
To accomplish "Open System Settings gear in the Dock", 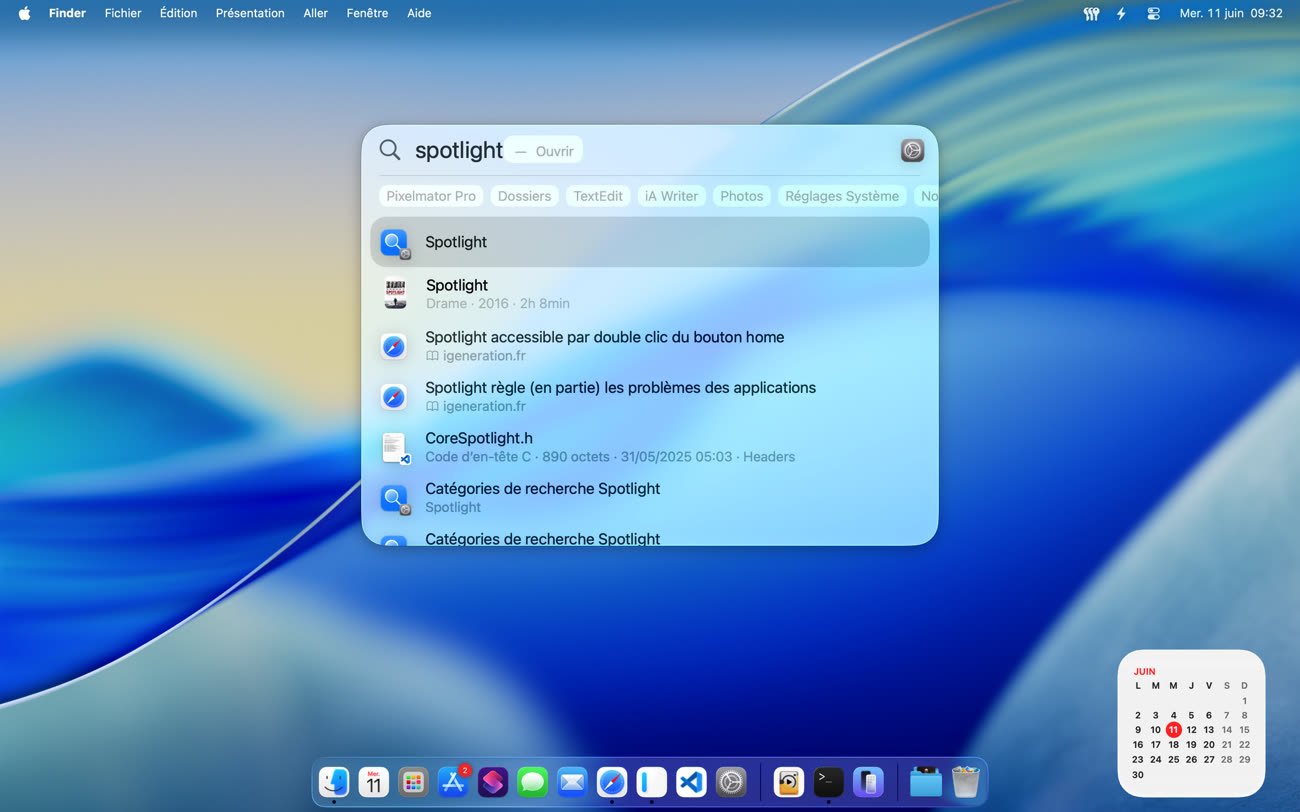I will point(731,781).
